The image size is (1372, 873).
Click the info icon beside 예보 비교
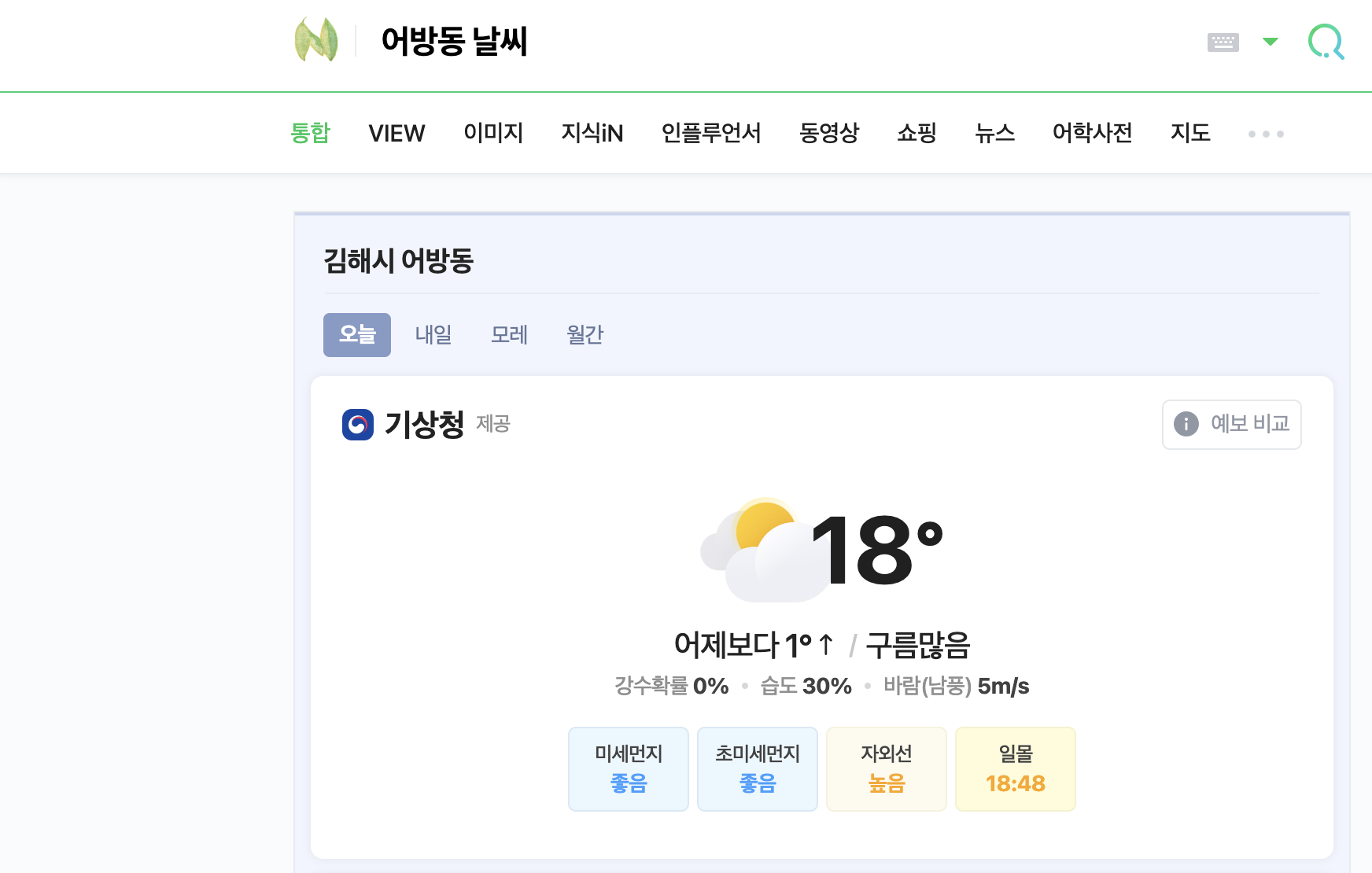[1186, 424]
